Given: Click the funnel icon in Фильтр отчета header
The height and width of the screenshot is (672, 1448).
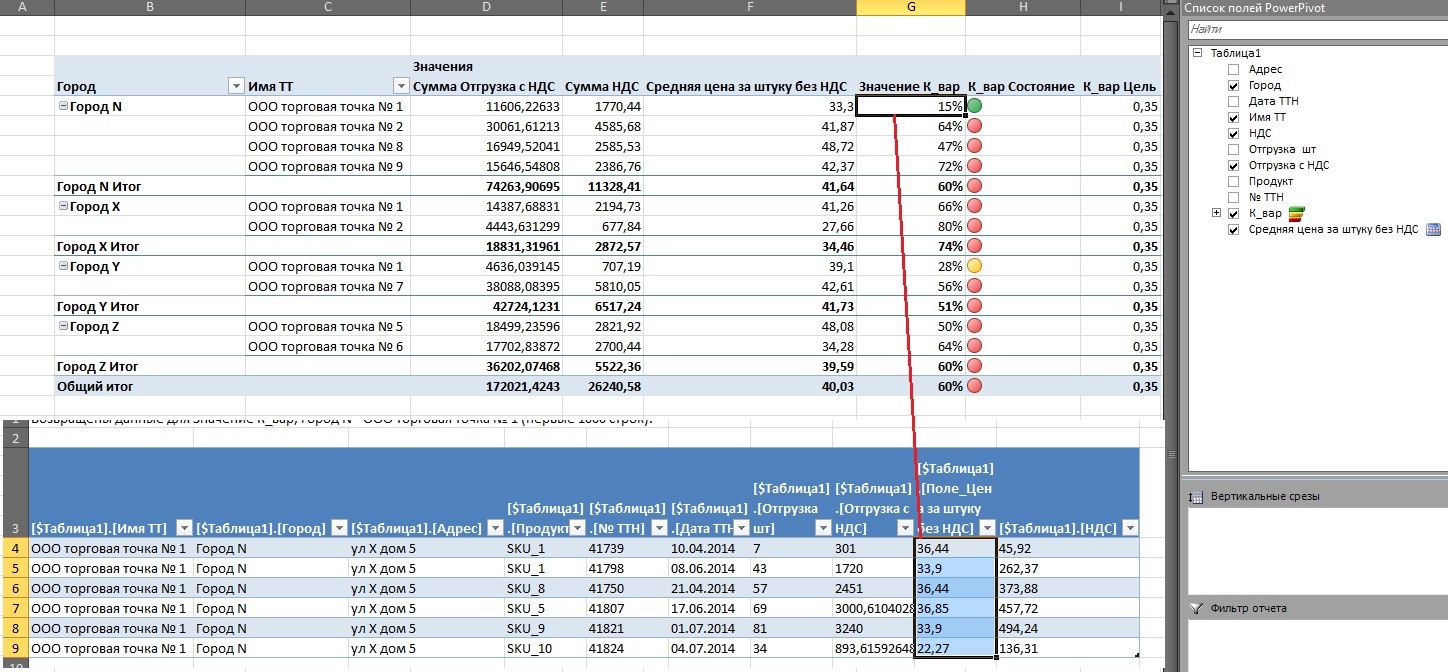Looking at the screenshot, I should coord(1196,608).
